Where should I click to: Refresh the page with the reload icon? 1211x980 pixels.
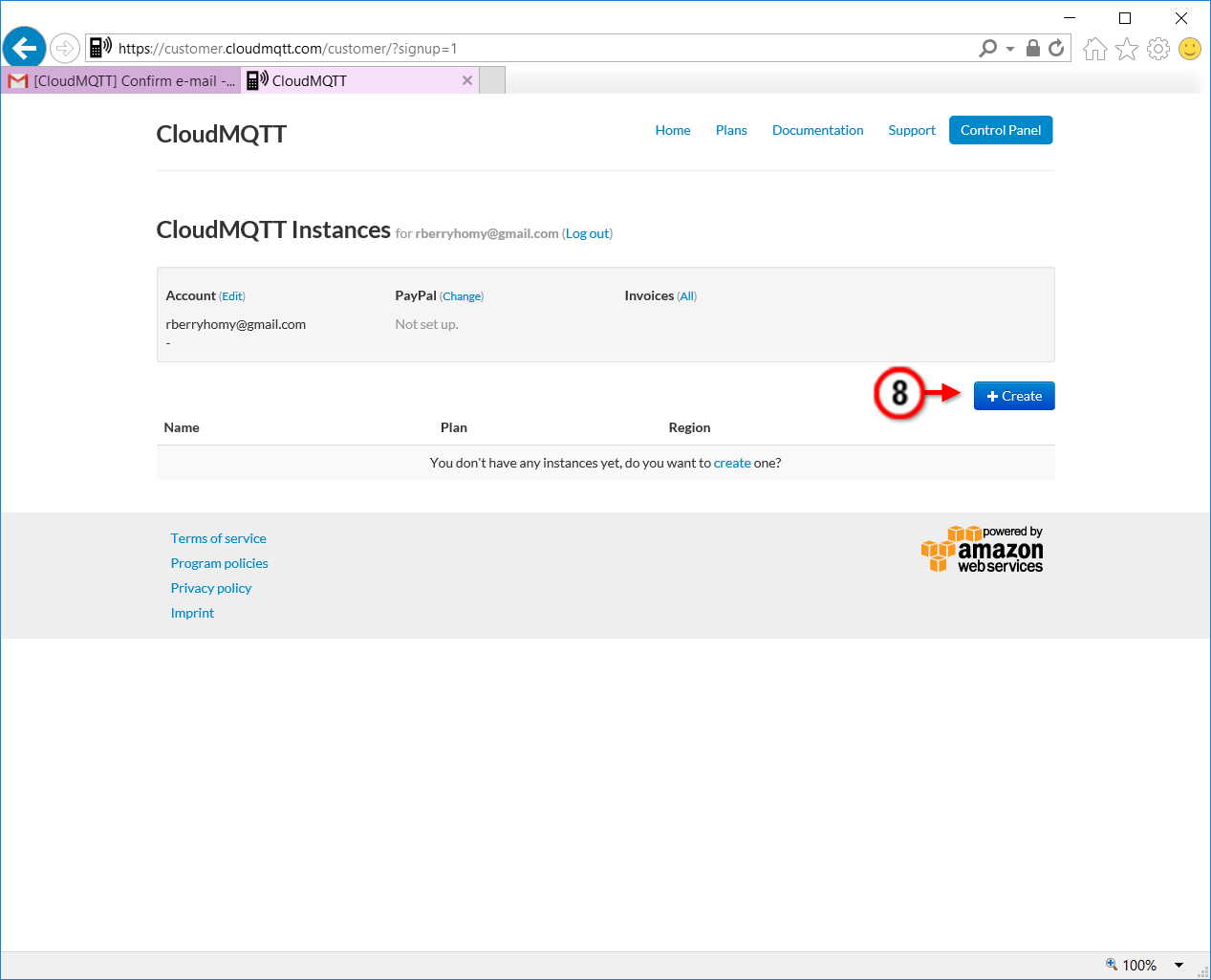[1056, 48]
